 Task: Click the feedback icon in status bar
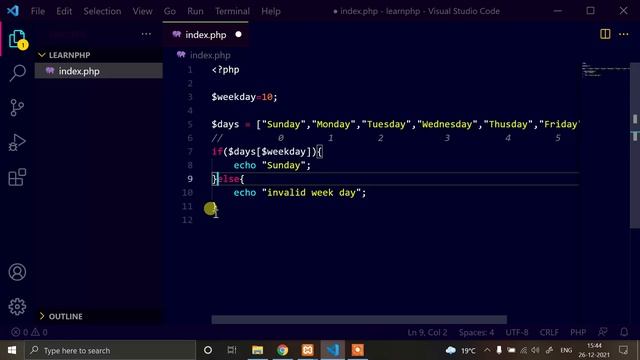tap(603, 332)
